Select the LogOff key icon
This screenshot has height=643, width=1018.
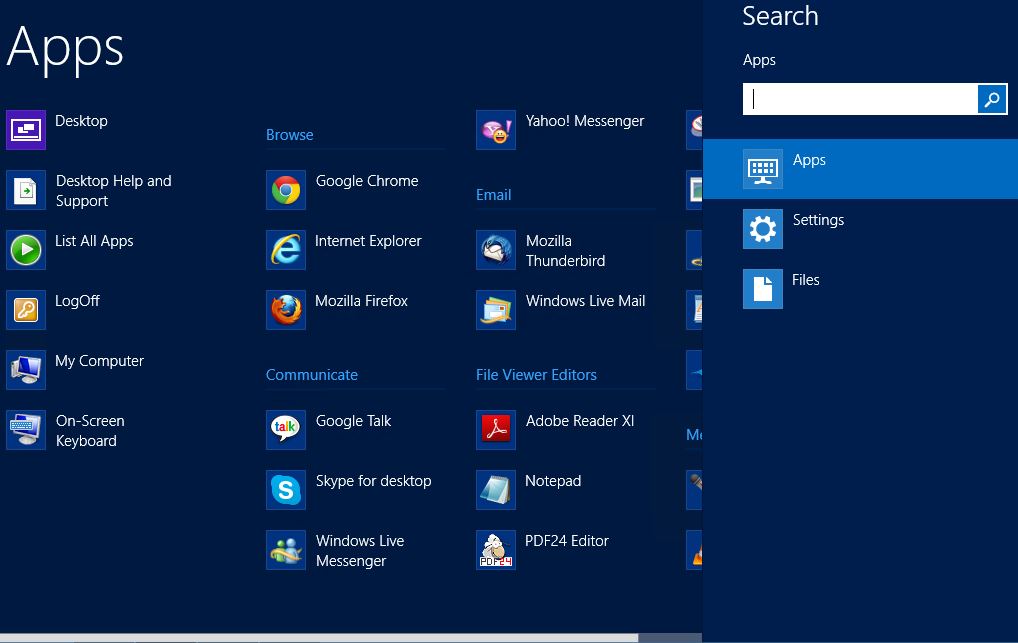[26, 310]
